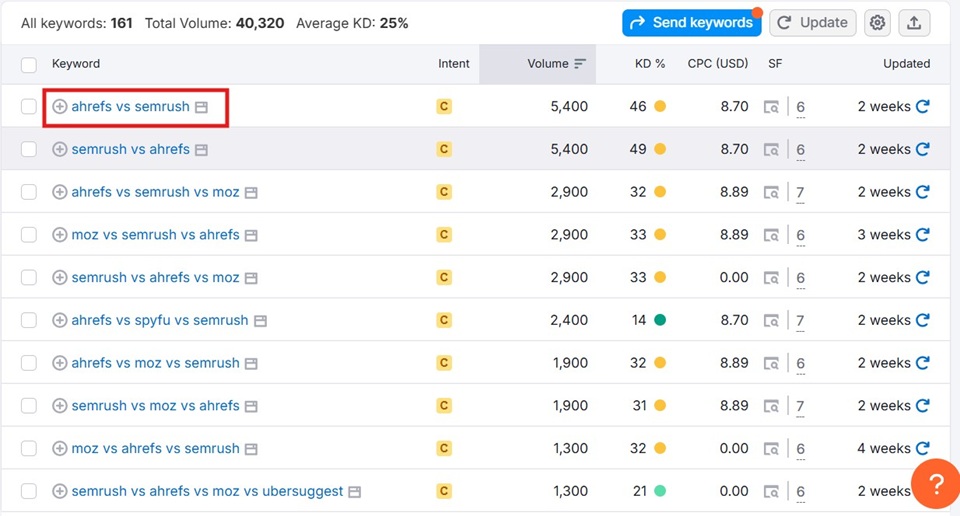Image resolution: width=960 pixels, height=516 pixels.
Task: View SERP icon for 'semrush vs ahrefs vs moz'
Action: point(771,278)
